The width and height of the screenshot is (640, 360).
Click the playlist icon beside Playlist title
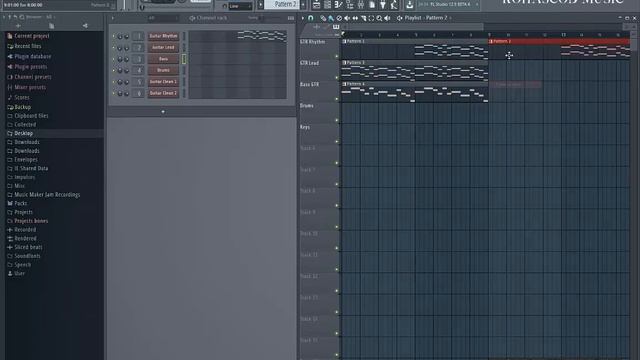tap(400, 18)
